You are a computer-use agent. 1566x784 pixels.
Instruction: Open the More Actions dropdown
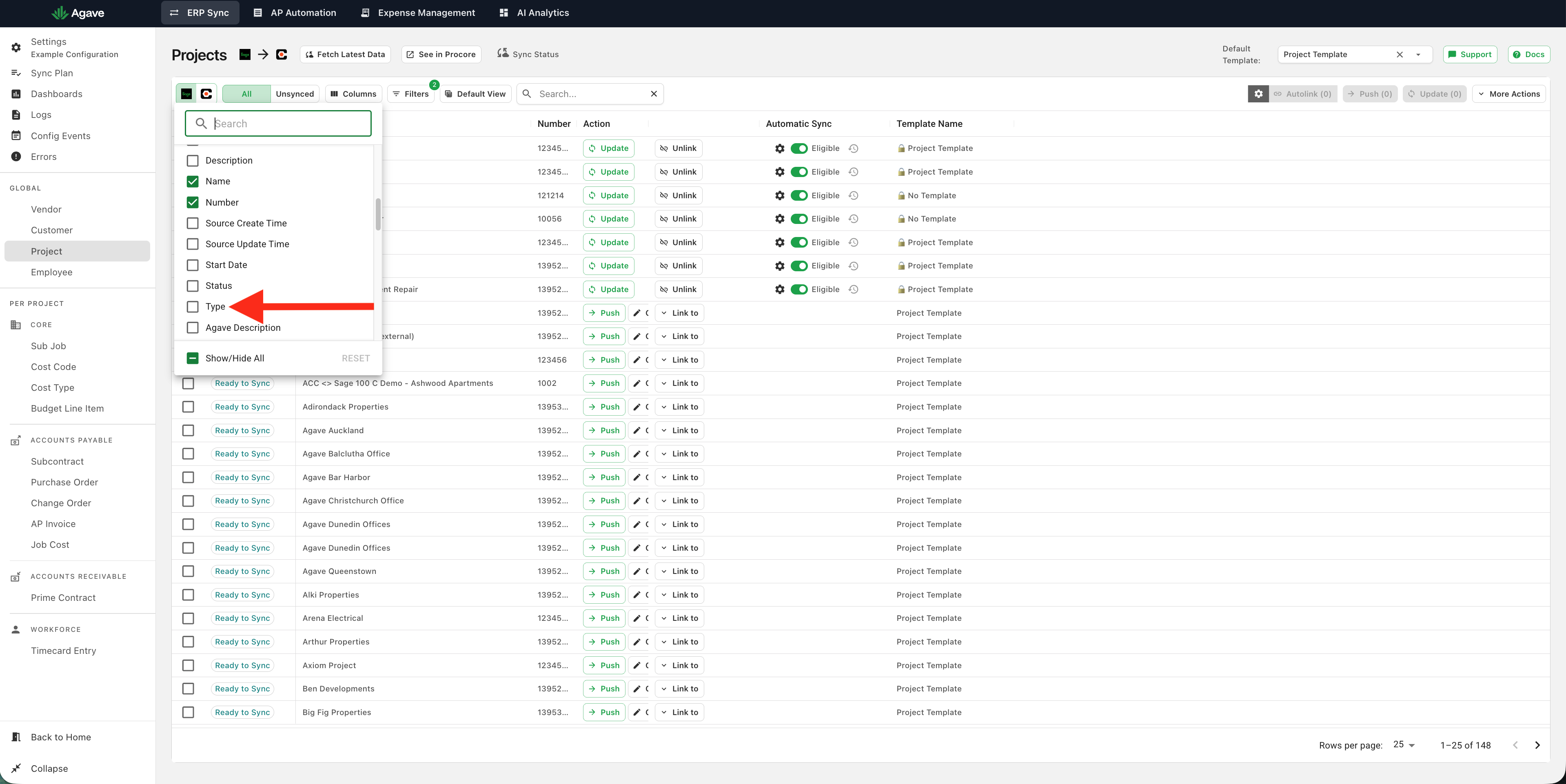coord(1509,93)
